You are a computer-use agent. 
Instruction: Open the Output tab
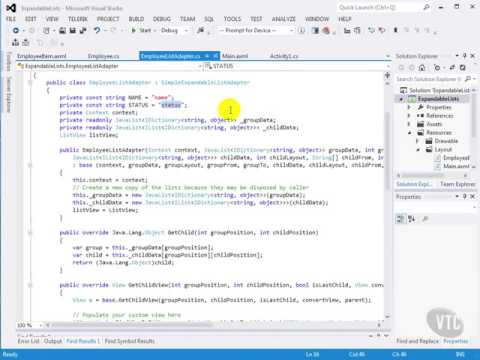click(x=53, y=341)
